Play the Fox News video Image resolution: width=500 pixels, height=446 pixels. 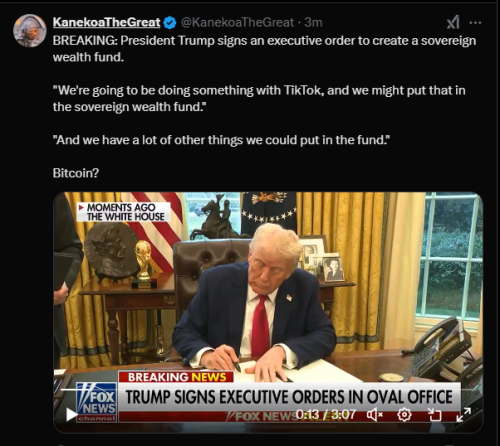tap(71, 415)
